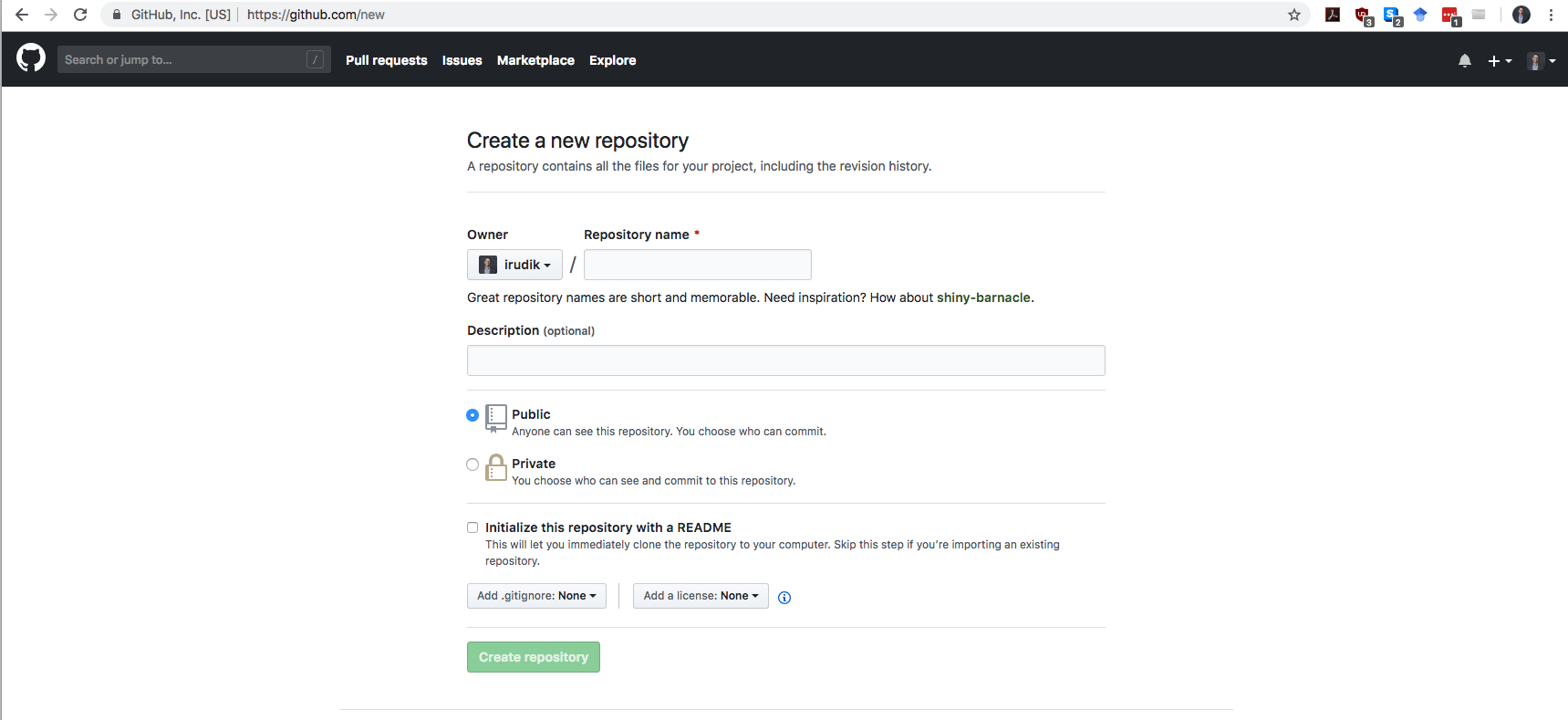Bookmark this page with the star icon
The image size is (1568, 720).
[x=1293, y=15]
